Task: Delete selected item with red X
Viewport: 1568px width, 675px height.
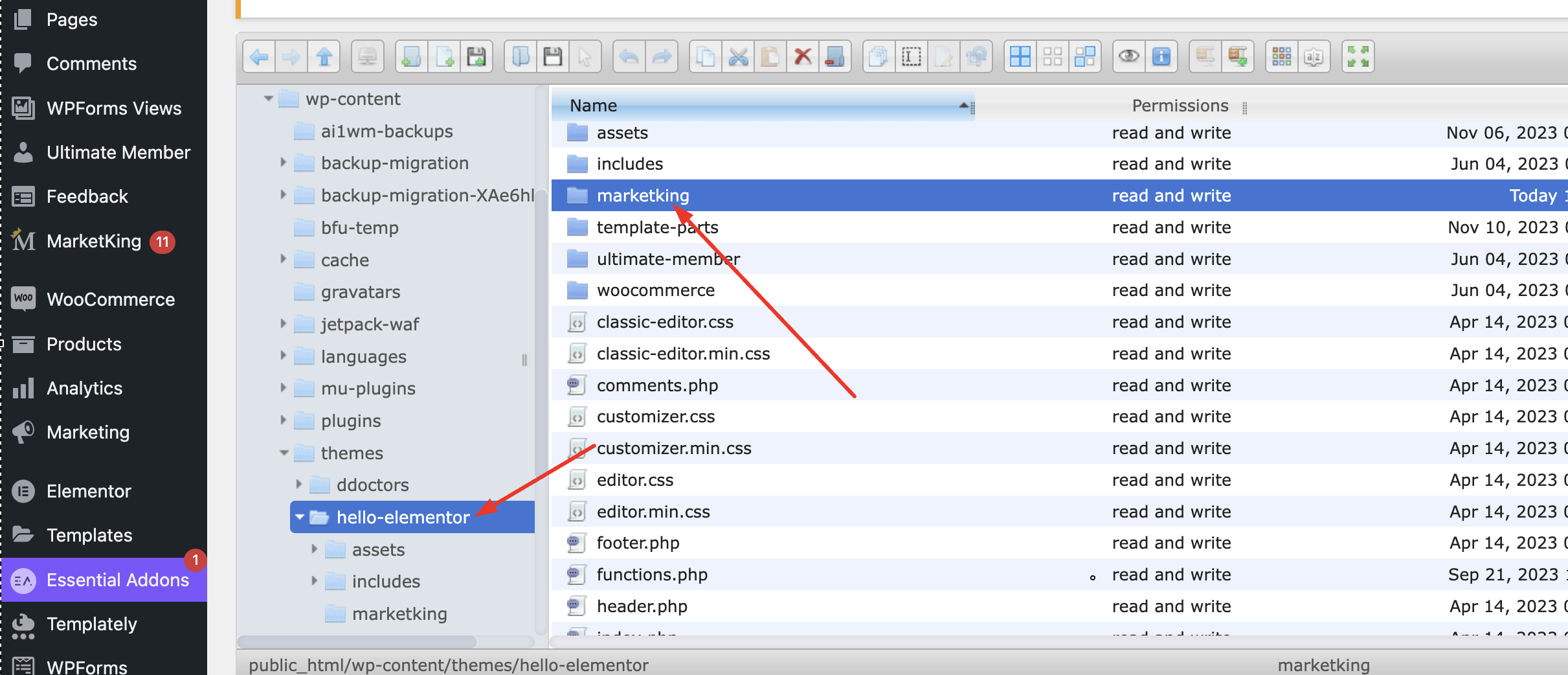Action: (x=803, y=57)
